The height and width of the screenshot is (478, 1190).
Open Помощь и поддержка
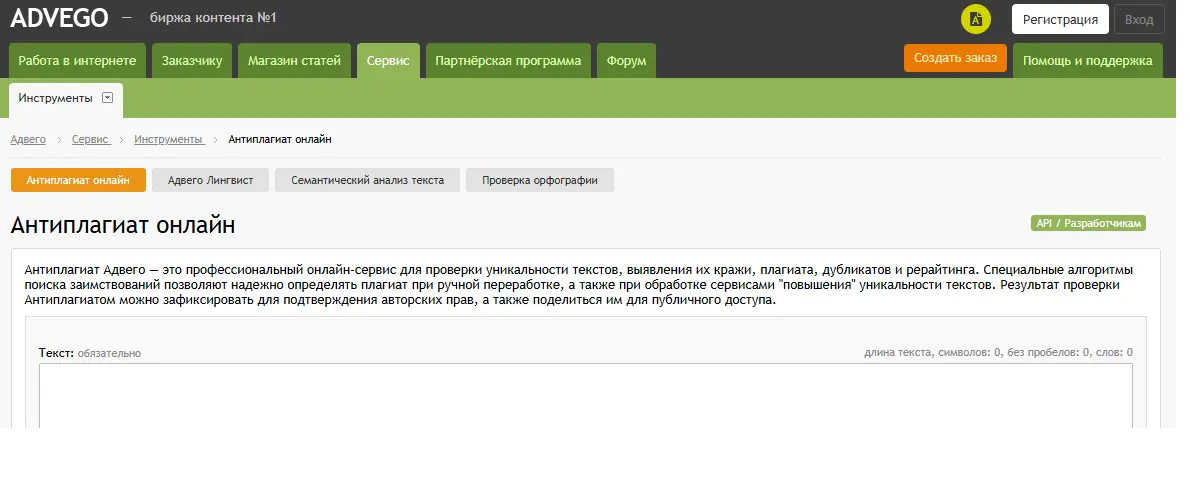tap(1088, 61)
